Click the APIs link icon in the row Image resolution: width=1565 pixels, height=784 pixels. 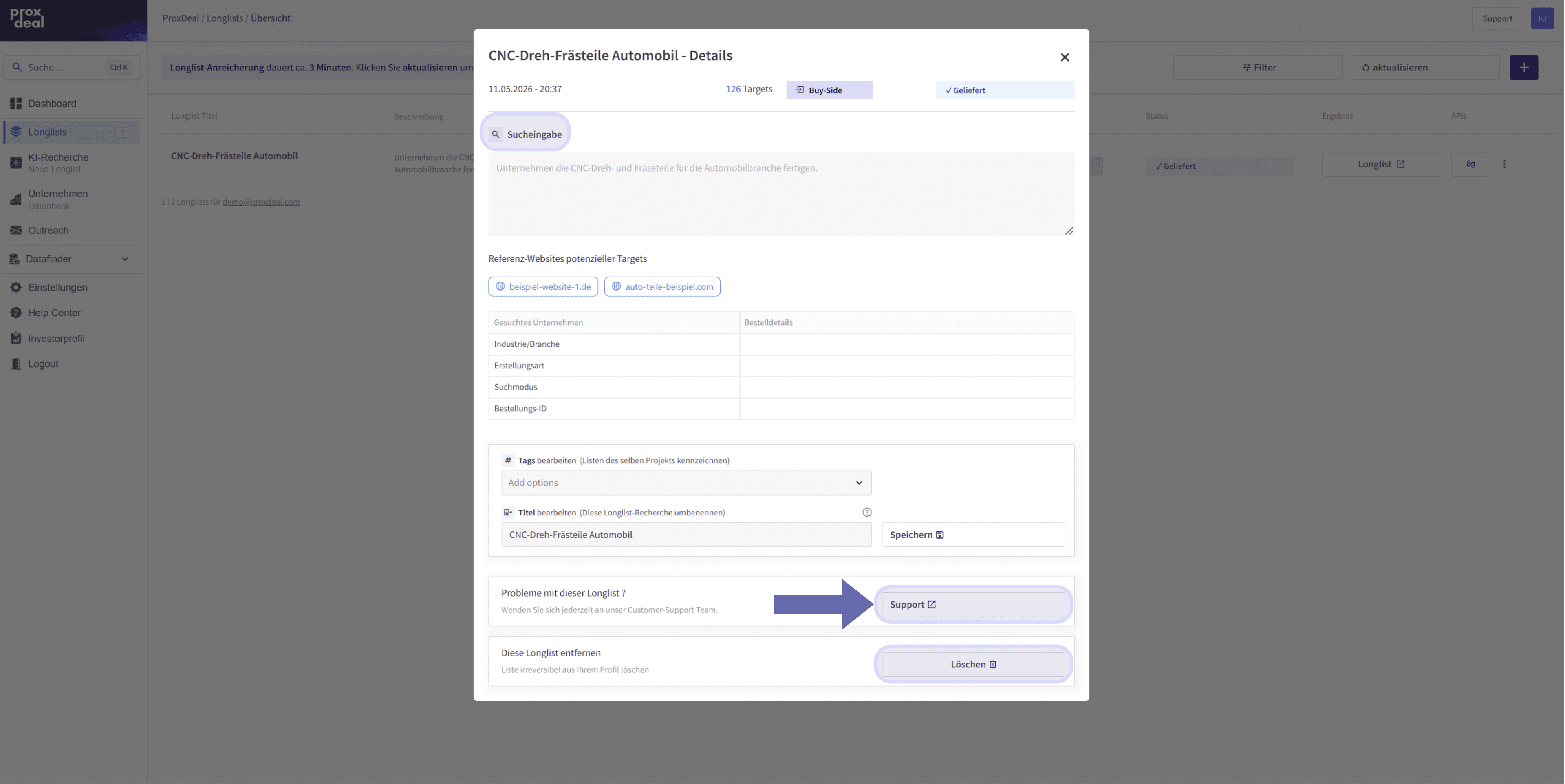pos(1470,164)
